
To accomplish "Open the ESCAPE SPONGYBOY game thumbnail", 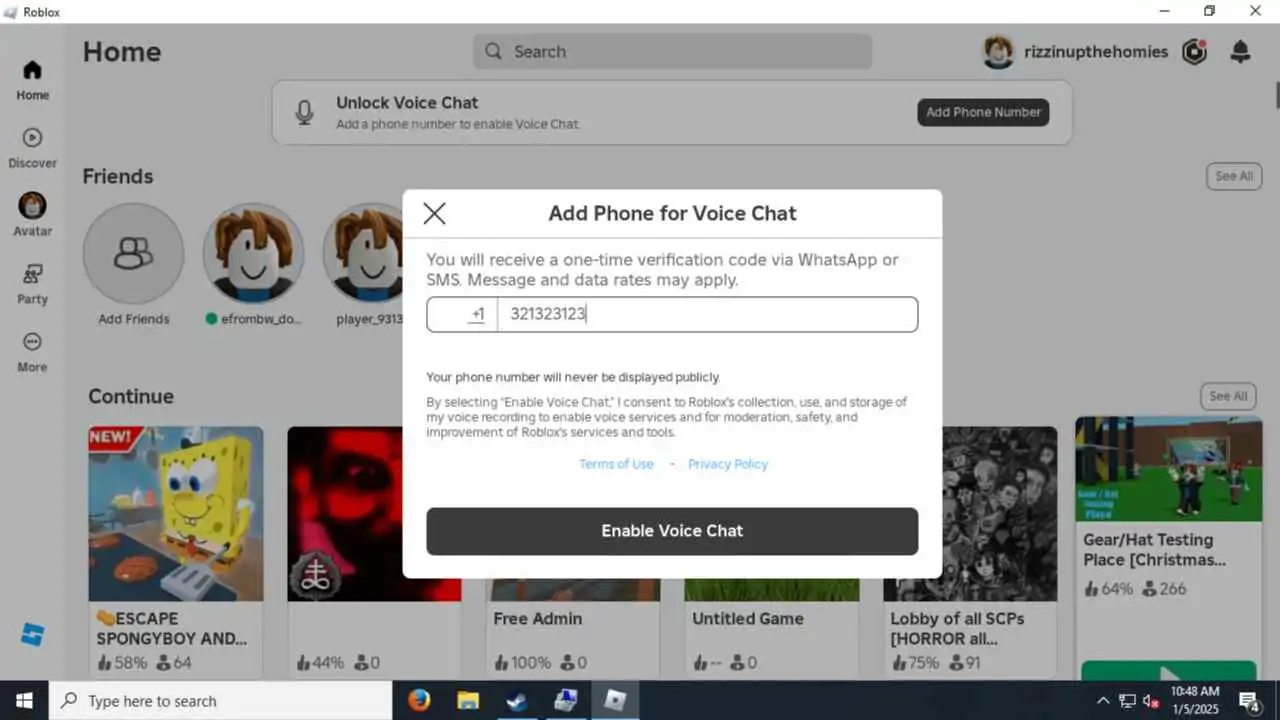I will [x=176, y=514].
